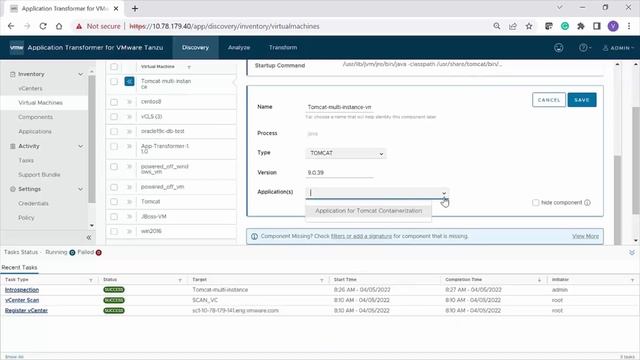The height and width of the screenshot is (360, 640).
Task: Open browser side panel icon
Action: pos(596,26)
